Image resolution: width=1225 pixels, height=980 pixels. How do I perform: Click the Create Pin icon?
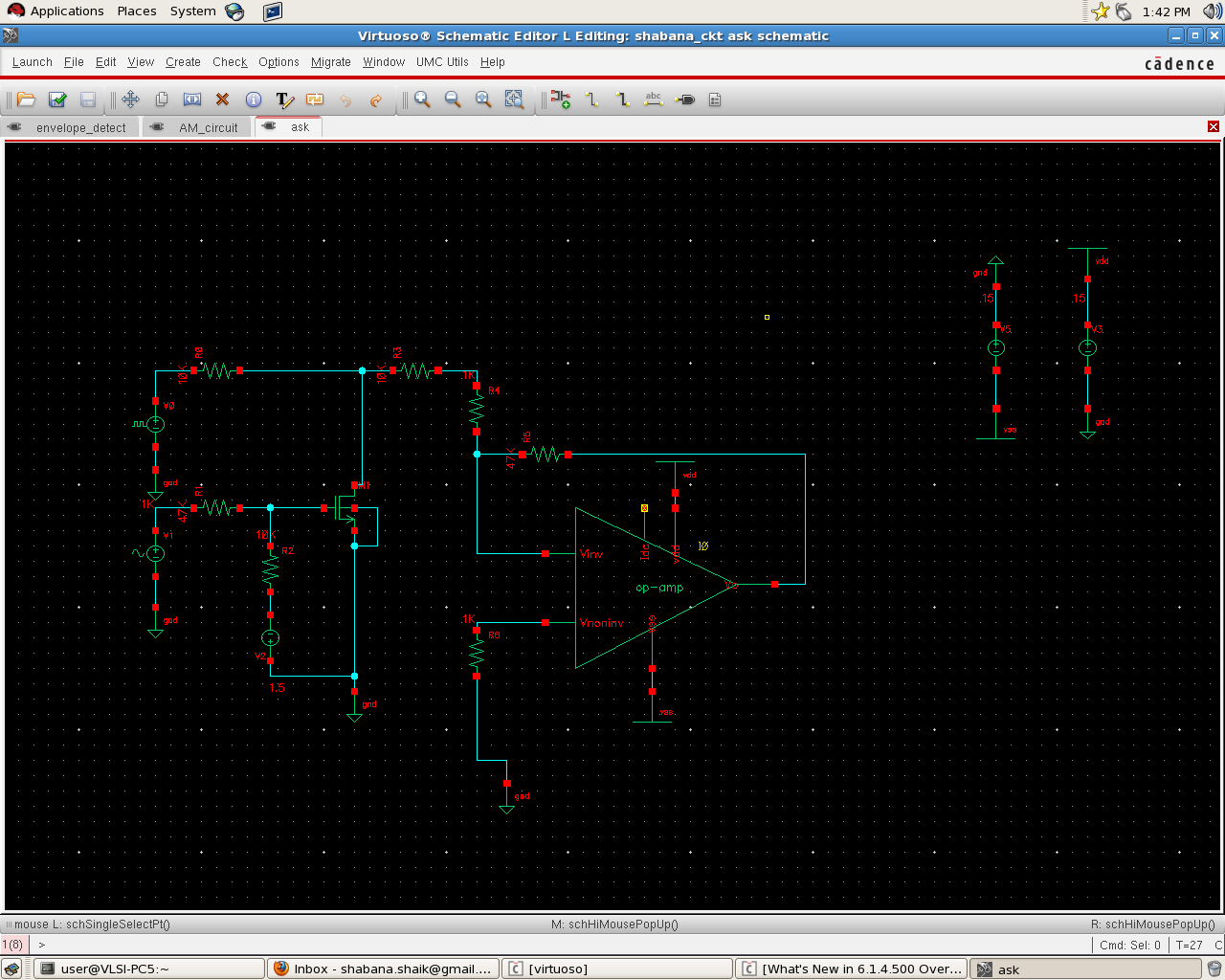[x=685, y=100]
